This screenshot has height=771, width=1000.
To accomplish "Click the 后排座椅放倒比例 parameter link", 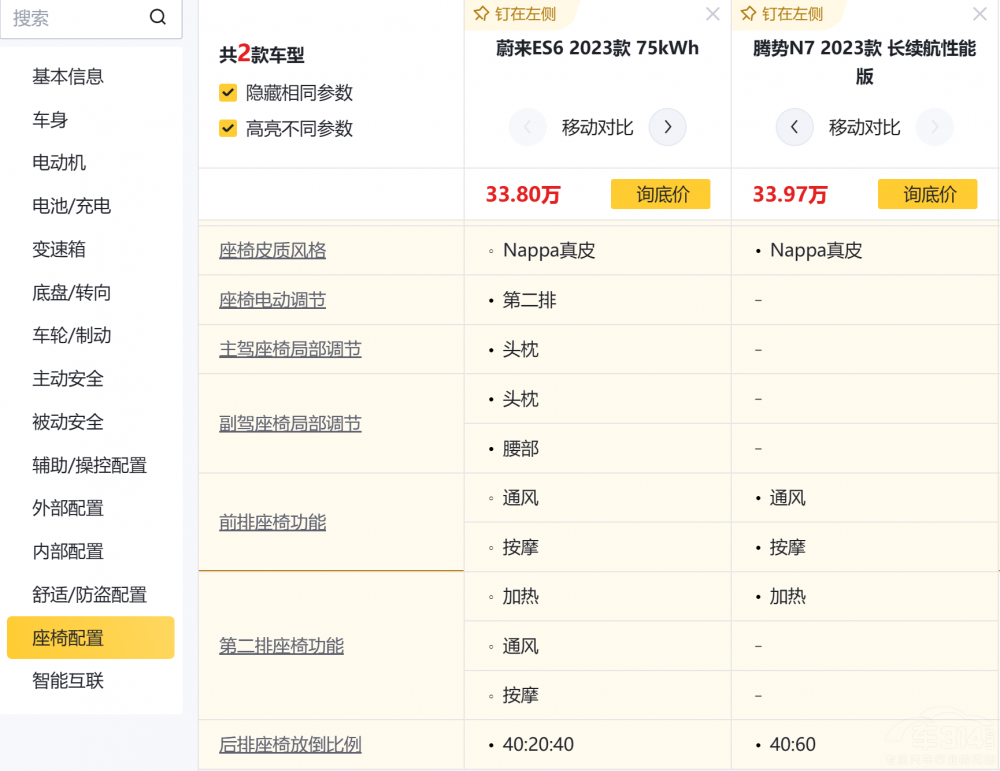I will 290,745.
